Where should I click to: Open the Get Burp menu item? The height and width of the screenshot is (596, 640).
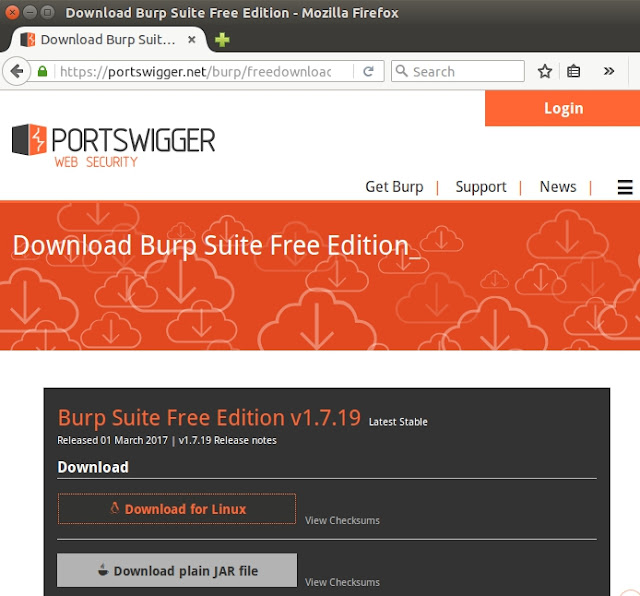[394, 187]
